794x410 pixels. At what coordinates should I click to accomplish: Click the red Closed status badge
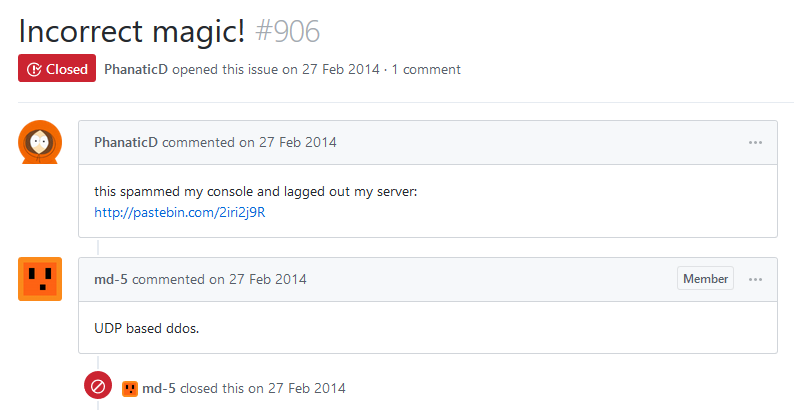[x=57, y=69]
